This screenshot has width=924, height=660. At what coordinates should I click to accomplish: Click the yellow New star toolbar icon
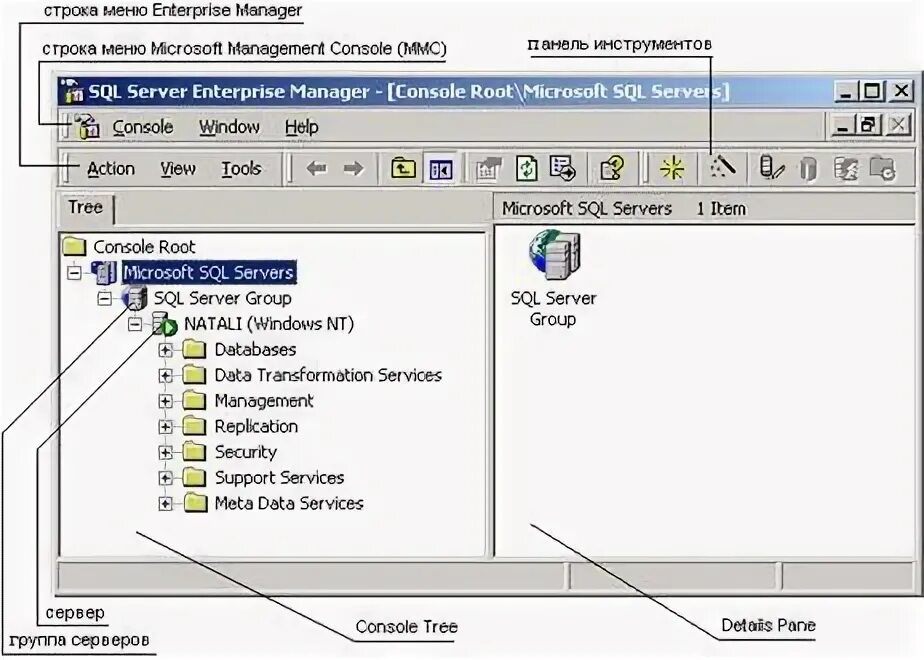672,169
